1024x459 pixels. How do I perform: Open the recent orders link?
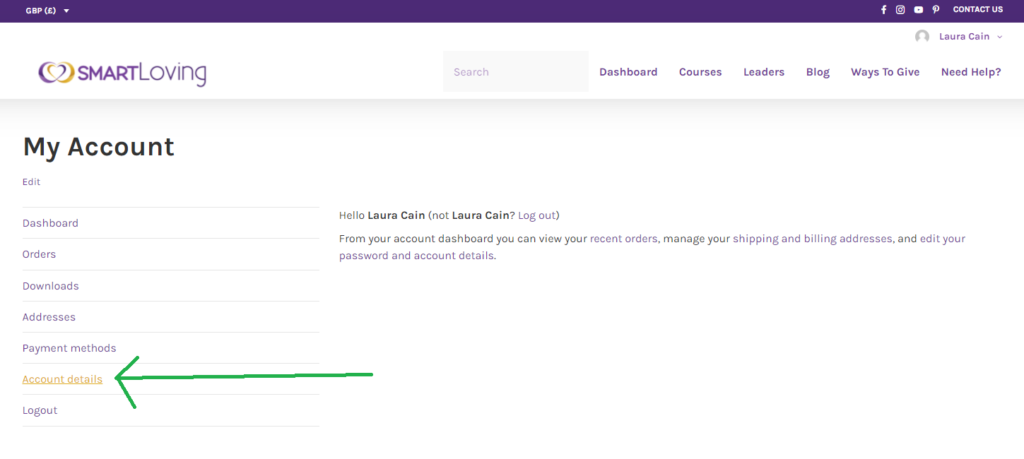coord(623,239)
